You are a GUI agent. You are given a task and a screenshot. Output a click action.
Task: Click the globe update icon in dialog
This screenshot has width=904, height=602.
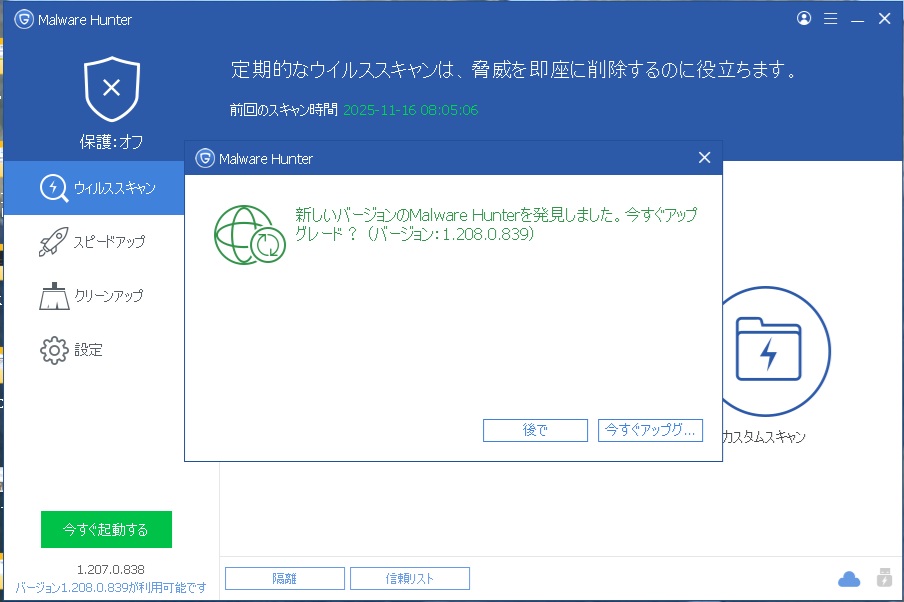pos(250,235)
